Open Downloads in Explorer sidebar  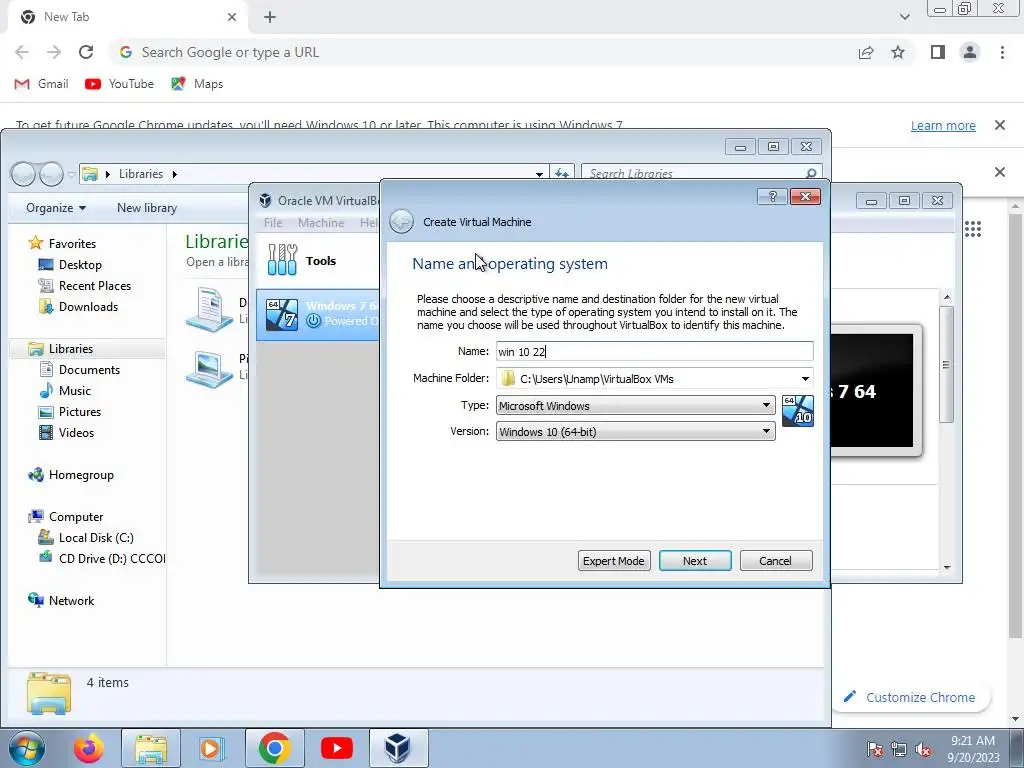pos(88,306)
